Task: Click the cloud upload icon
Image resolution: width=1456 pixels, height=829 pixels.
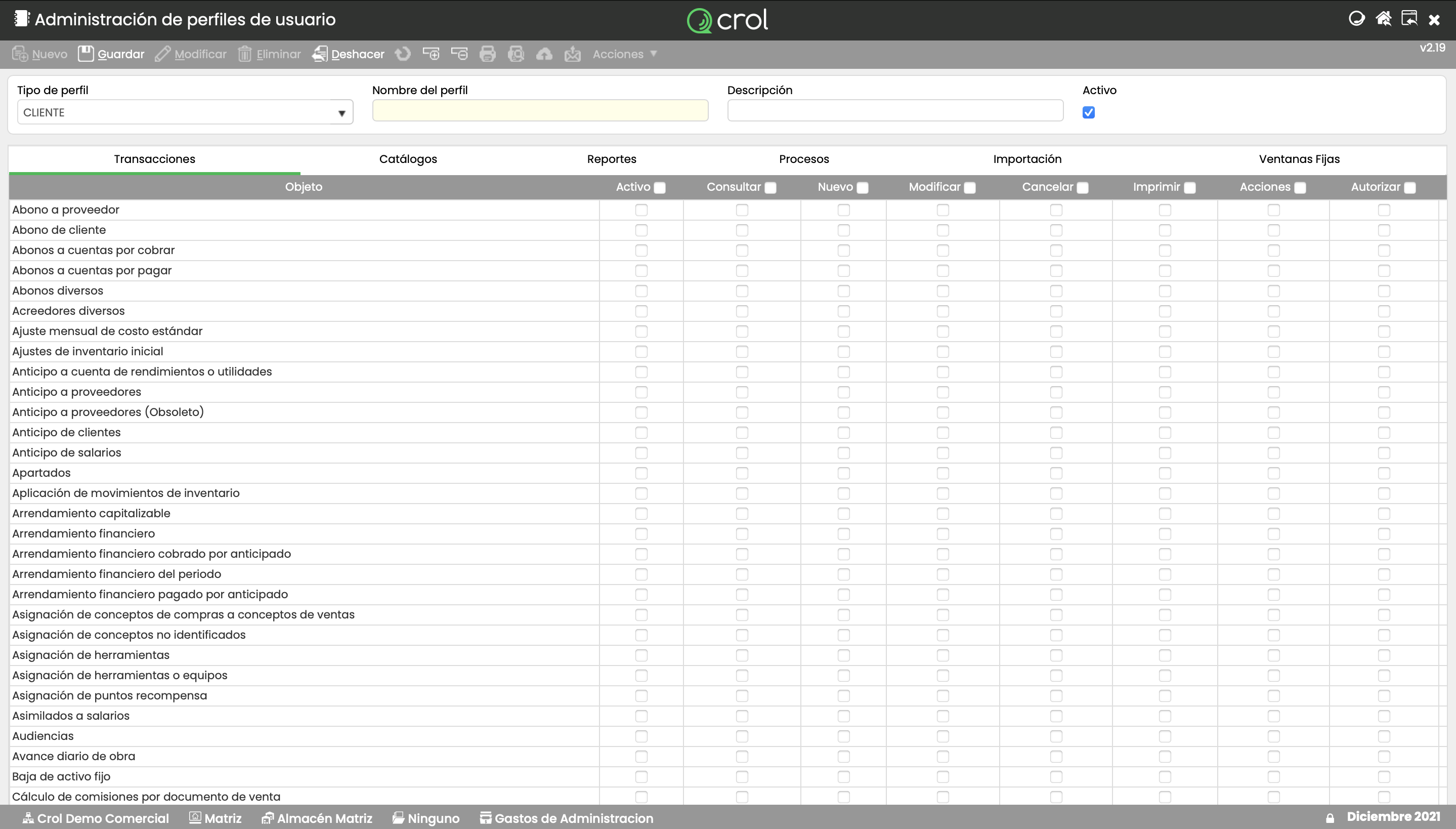Action: (x=544, y=54)
